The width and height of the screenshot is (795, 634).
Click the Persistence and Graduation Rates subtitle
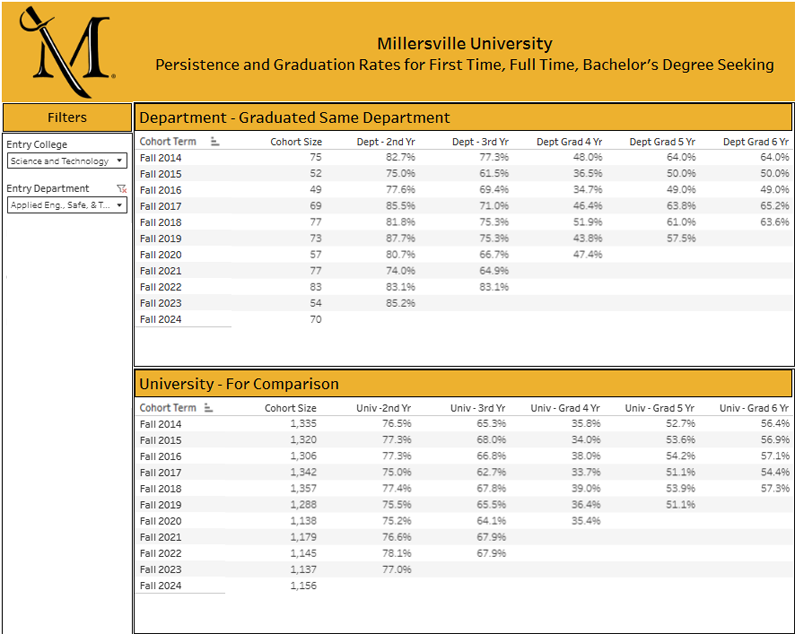[x=464, y=65]
